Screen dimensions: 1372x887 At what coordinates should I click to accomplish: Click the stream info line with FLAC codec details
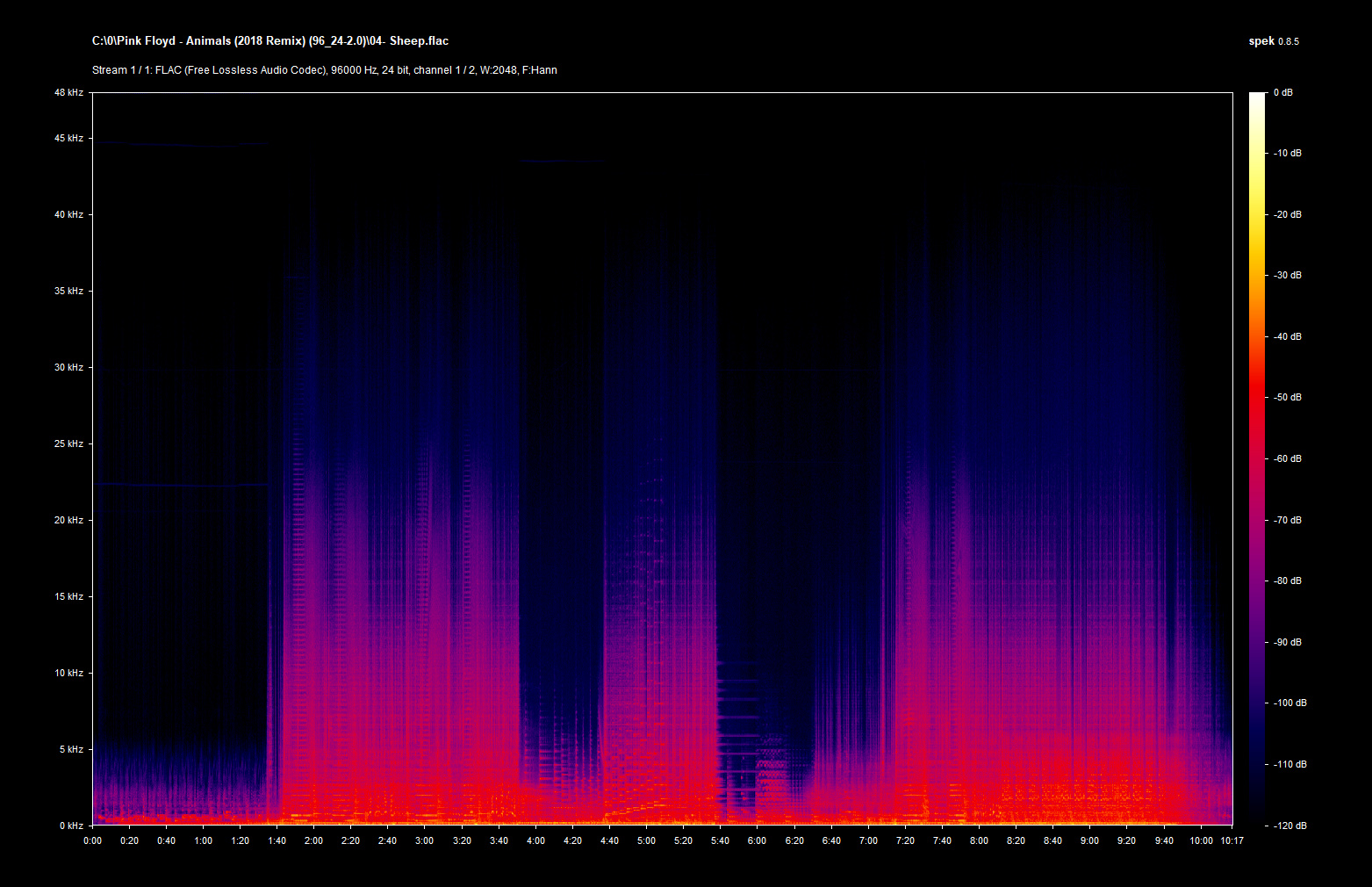click(324, 70)
